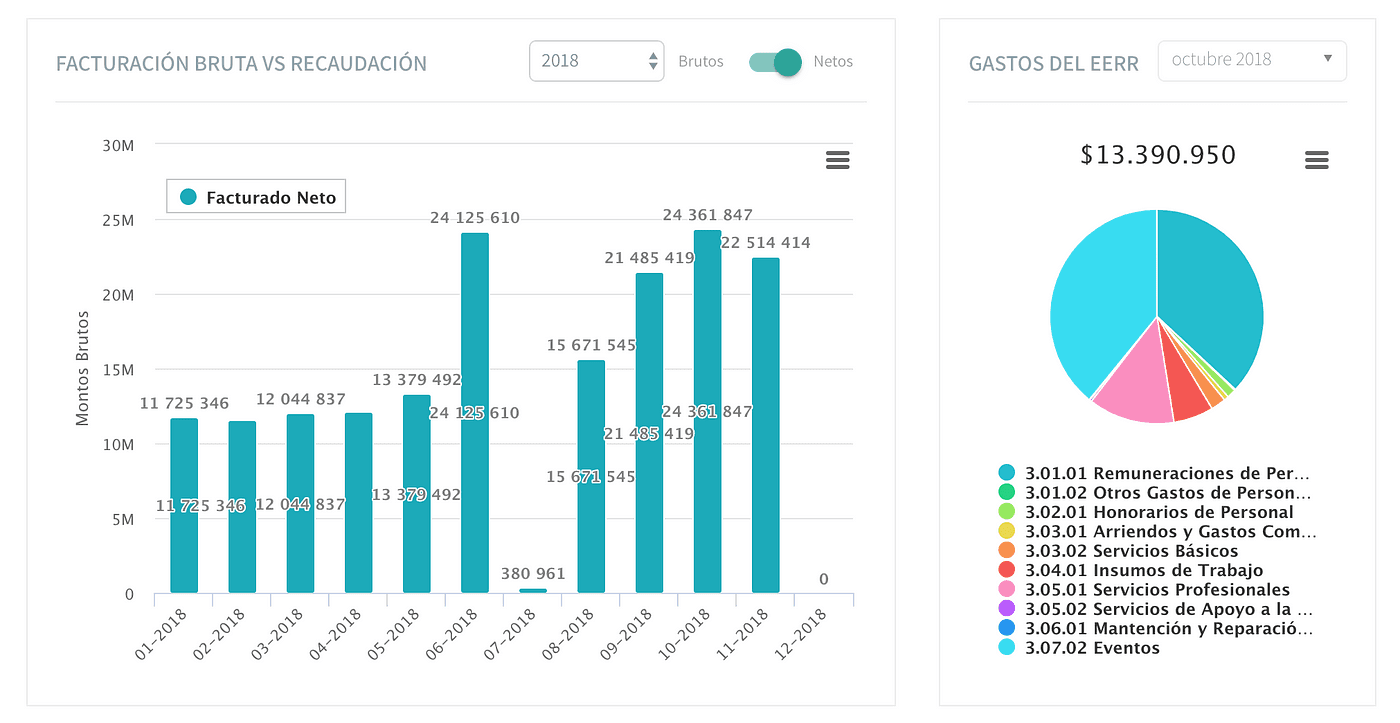Toggle 3.05.01 Servicios Profesionales legend item
1400x723 pixels.
click(1144, 590)
